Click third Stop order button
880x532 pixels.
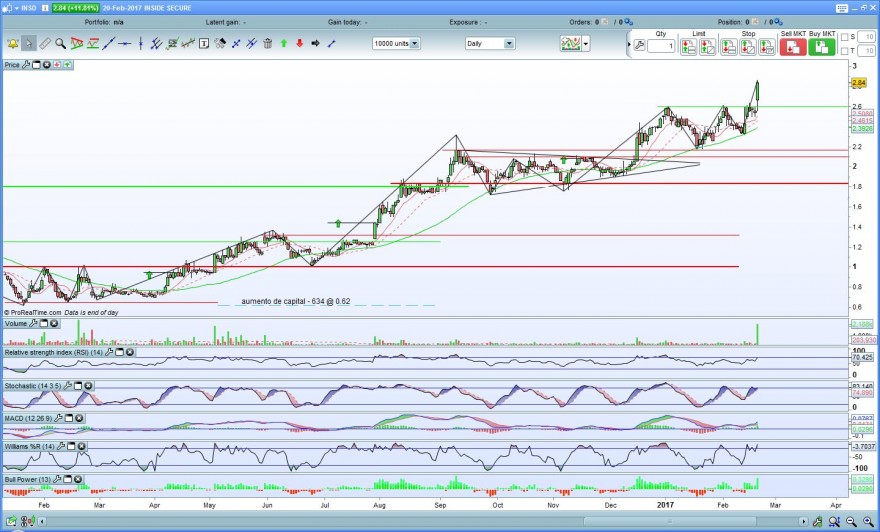pos(767,47)
